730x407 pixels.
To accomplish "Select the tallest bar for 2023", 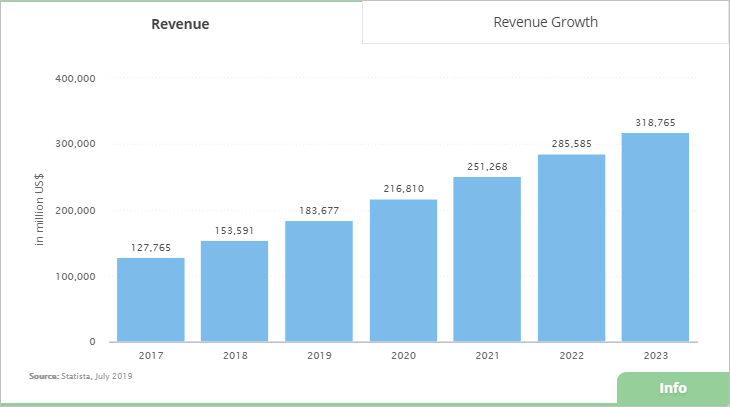I will pos(655,237).
